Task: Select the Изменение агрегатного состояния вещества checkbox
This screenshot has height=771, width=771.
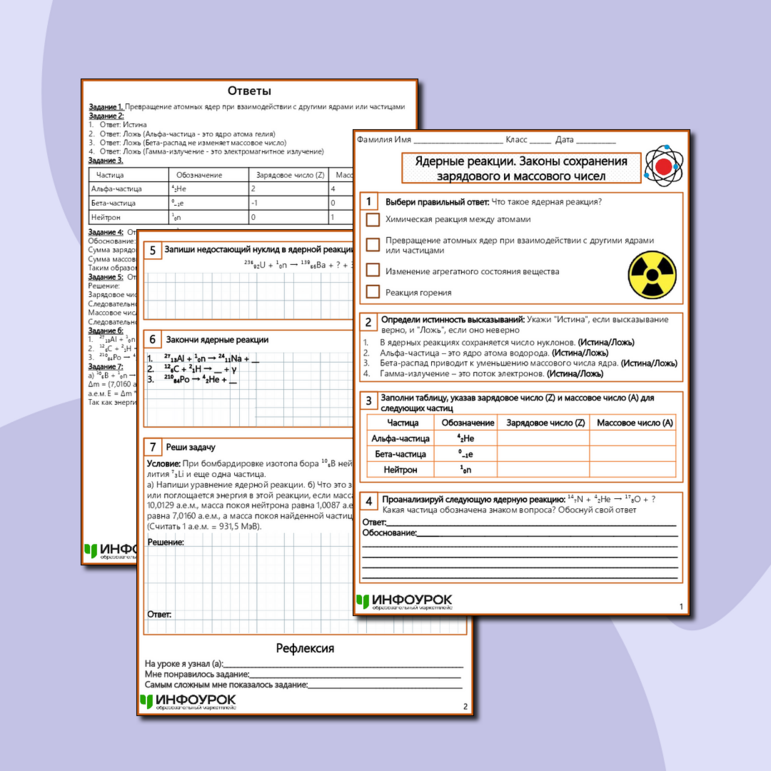Action: point(372,270)
